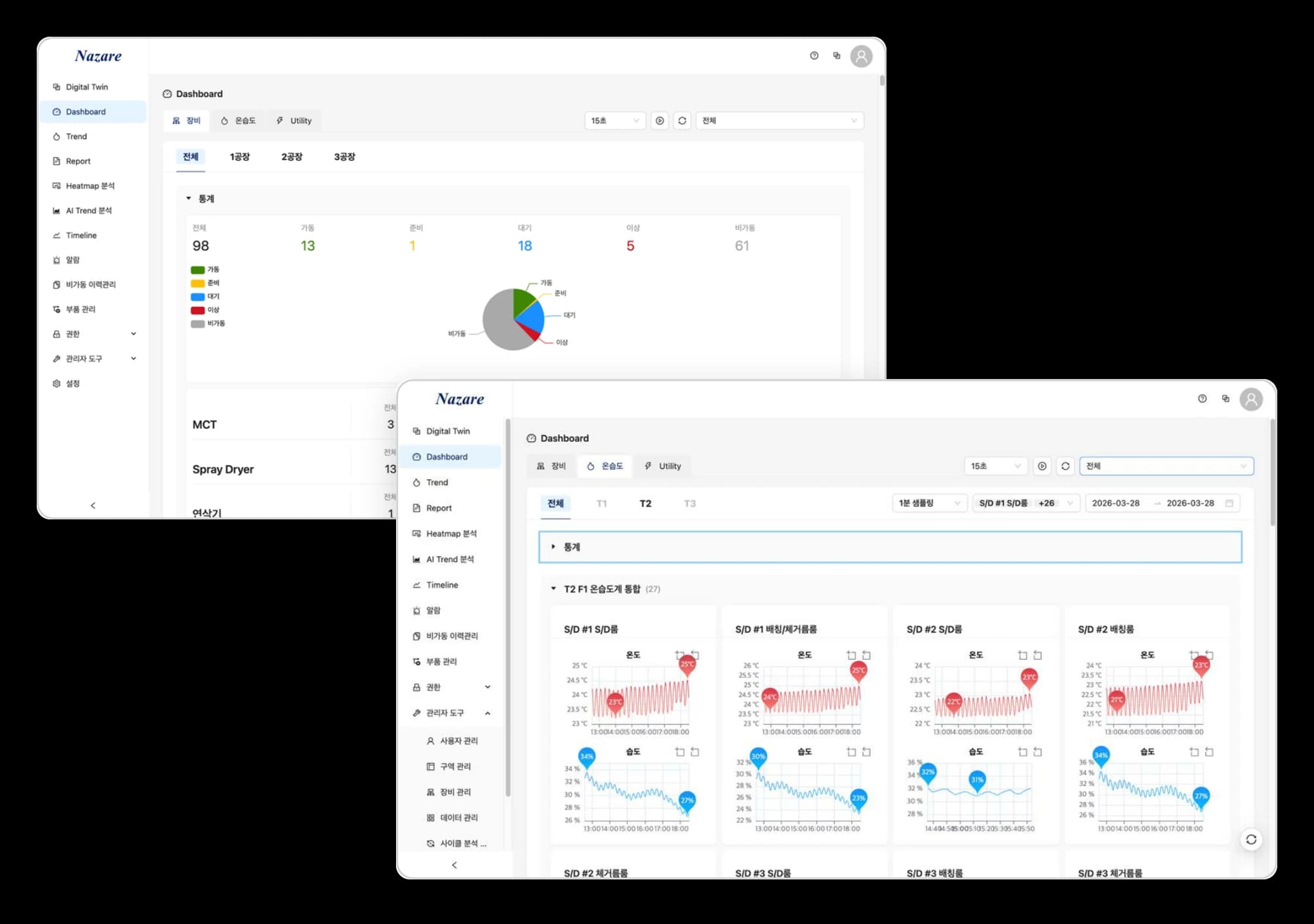Image resolution: width=1314 pixels, height=924 pixels.
Task: Click the play icon in the back window toolbar
Action: pos(660,121)
